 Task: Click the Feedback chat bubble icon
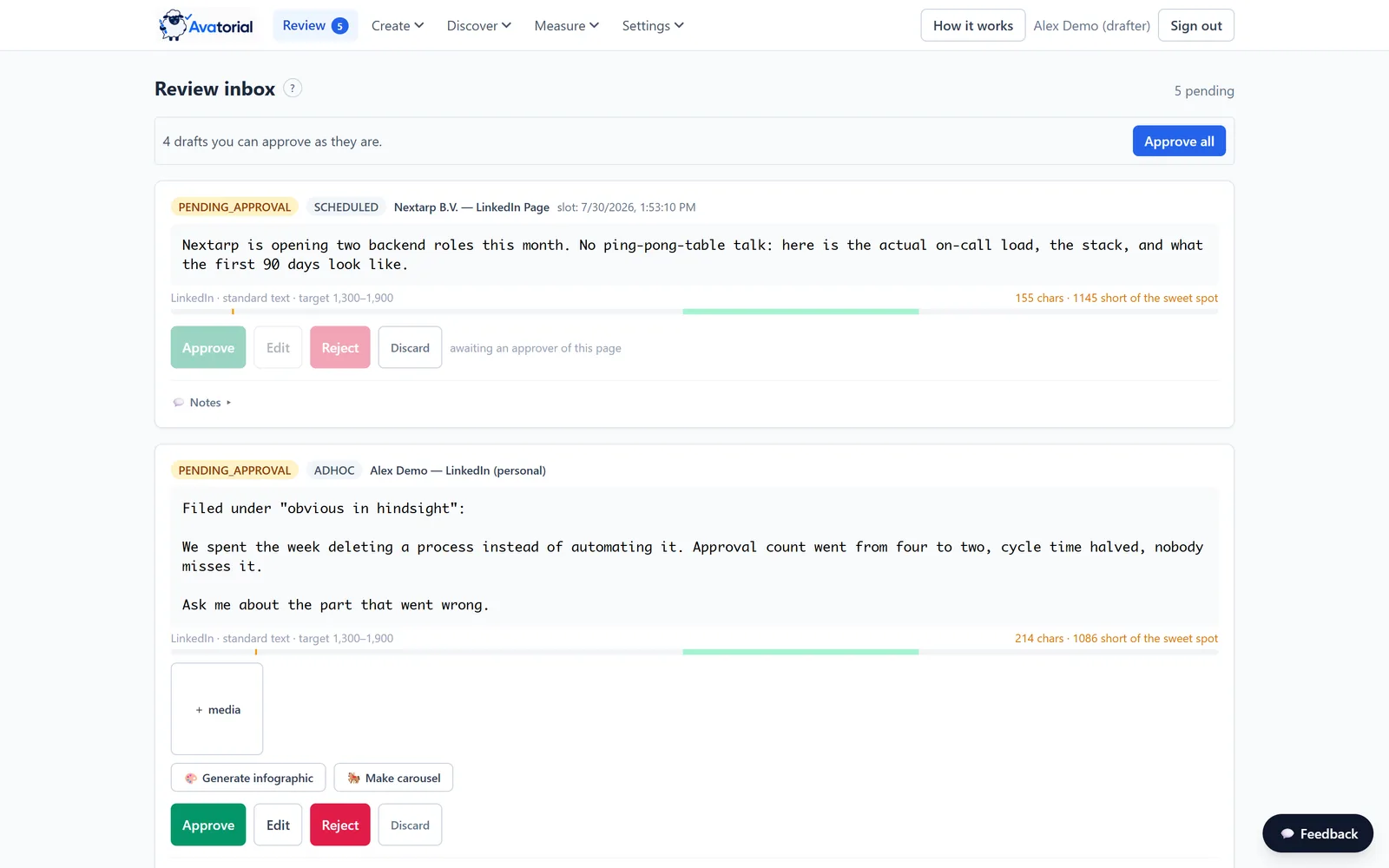pos(1287,834)
